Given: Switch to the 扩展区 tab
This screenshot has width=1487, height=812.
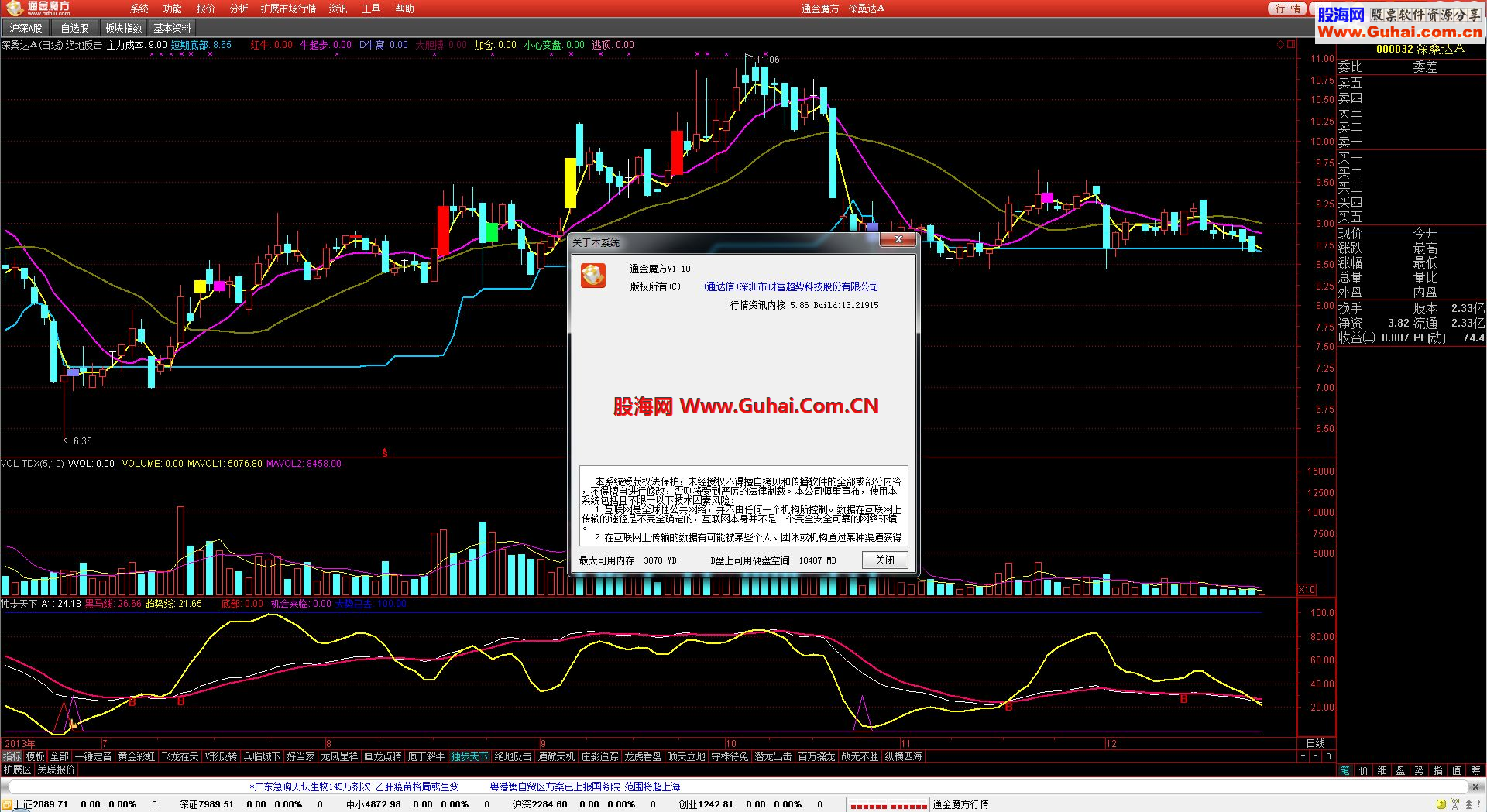Looking at the screenshot, I should click(x=17, y=770).
